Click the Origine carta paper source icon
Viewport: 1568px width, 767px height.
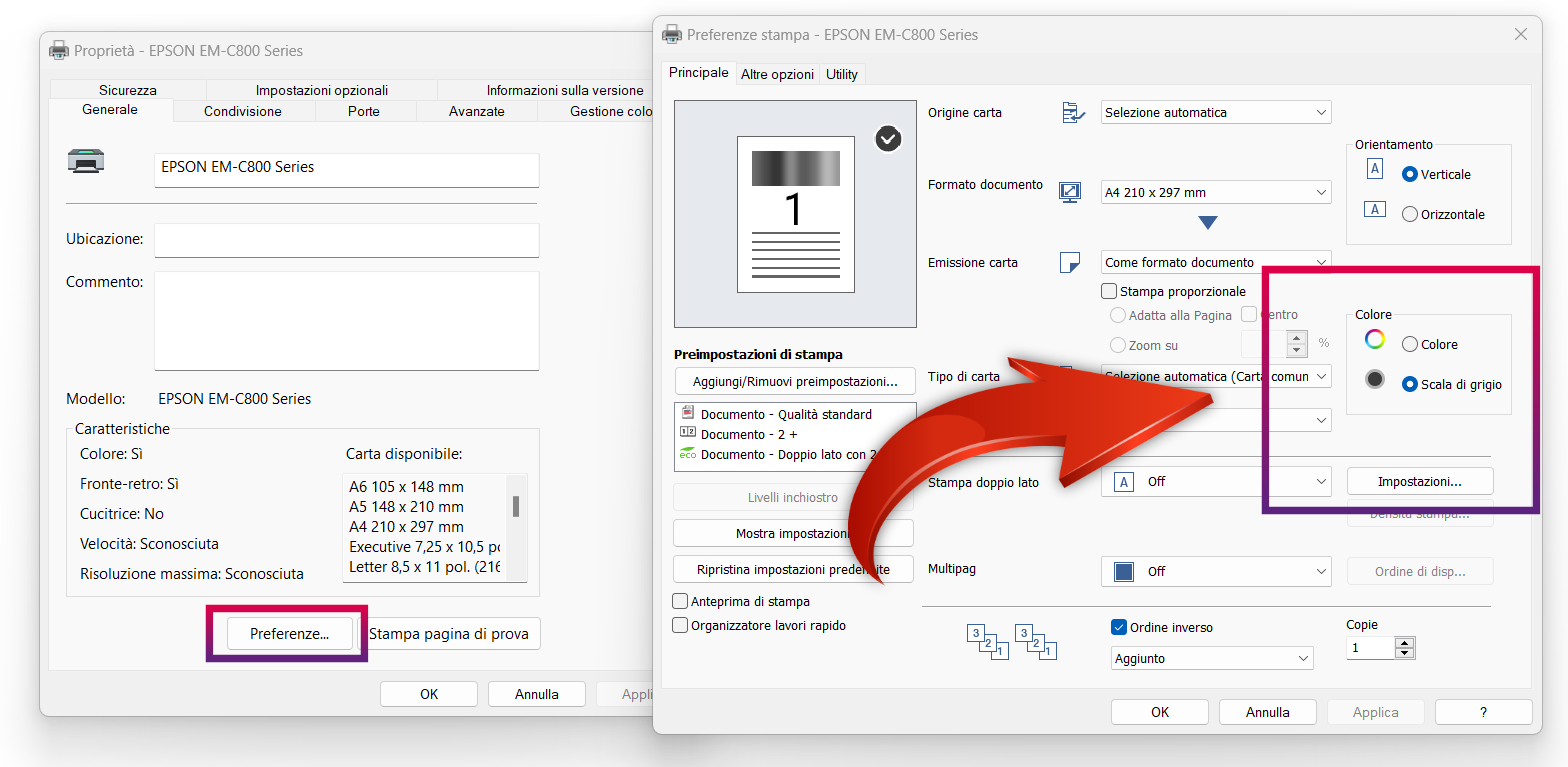[1073, 112]
